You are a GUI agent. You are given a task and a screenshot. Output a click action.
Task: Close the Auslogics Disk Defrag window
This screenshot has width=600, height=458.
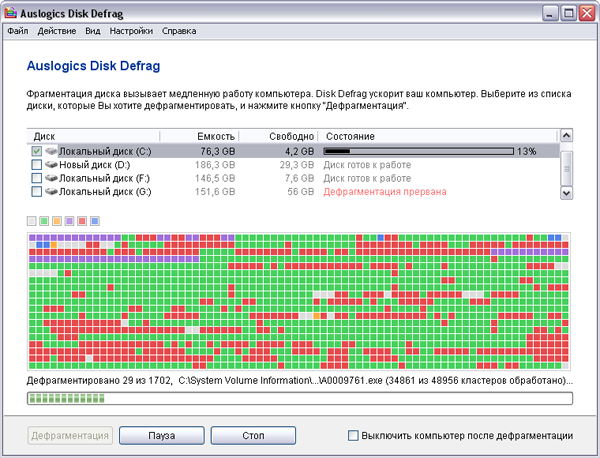coord(587,13)
